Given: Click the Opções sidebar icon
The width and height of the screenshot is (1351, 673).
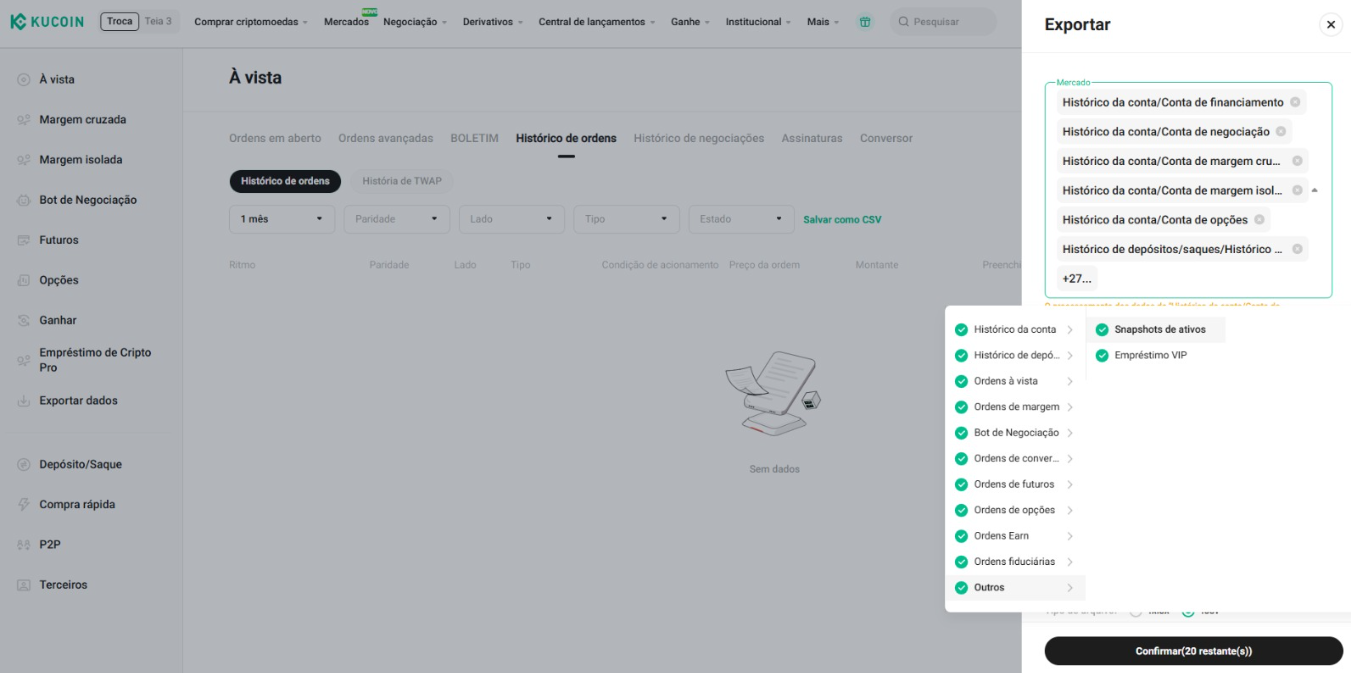Looking at the screenshot, I should (x=23, y=280).
